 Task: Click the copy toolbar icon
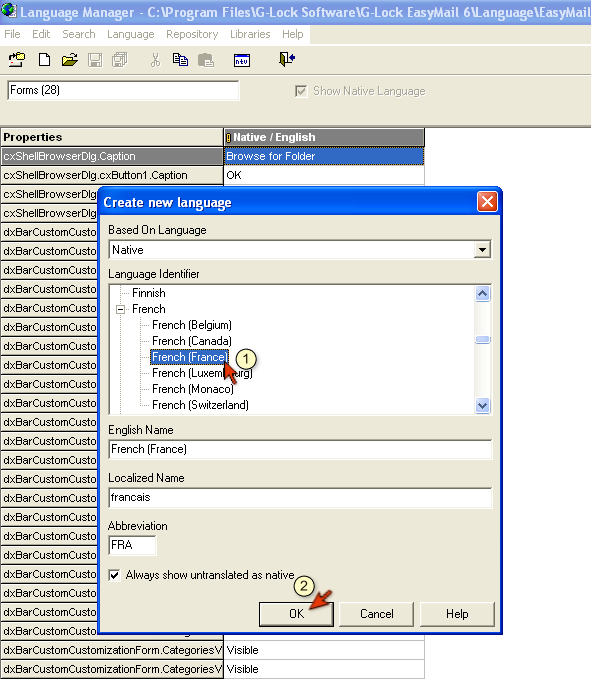[180, 59]
